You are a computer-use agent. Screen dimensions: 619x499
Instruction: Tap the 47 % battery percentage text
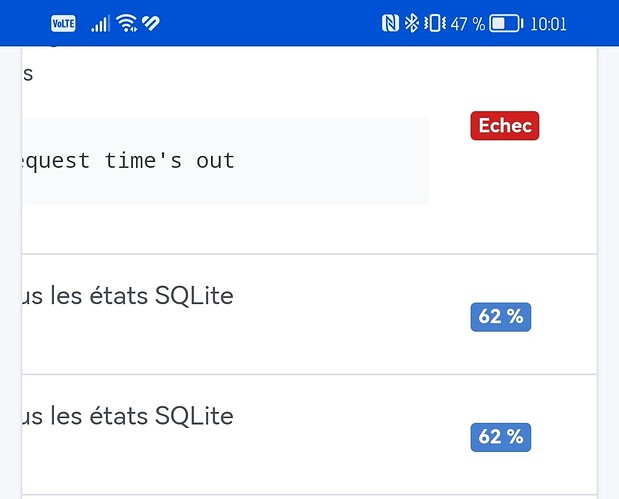(467, 23)
